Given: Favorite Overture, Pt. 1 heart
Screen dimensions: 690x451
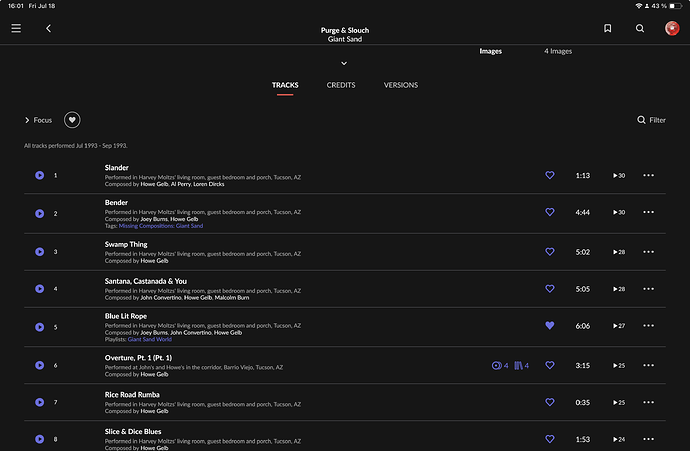Looking at the screenshot, I should click(x=550, y=365).
